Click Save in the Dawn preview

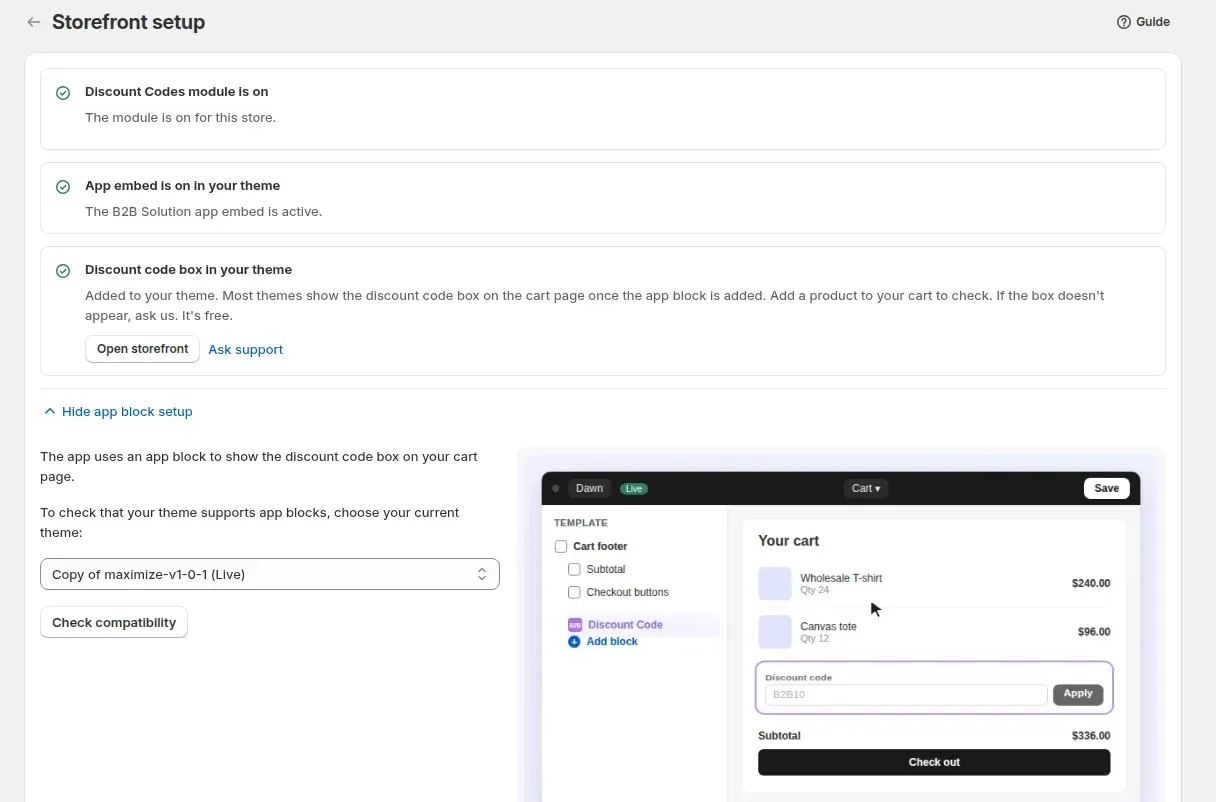point(1106,488)
